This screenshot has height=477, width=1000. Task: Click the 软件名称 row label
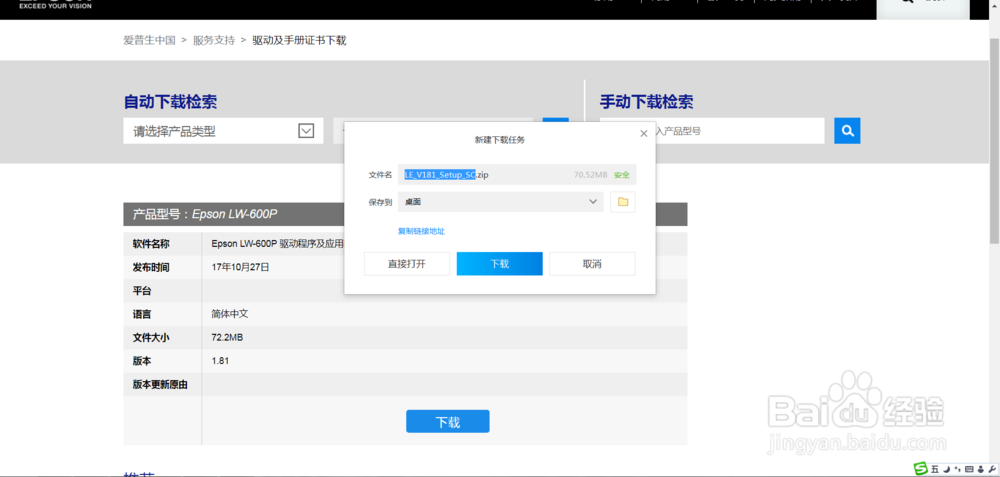click(151, 244)
